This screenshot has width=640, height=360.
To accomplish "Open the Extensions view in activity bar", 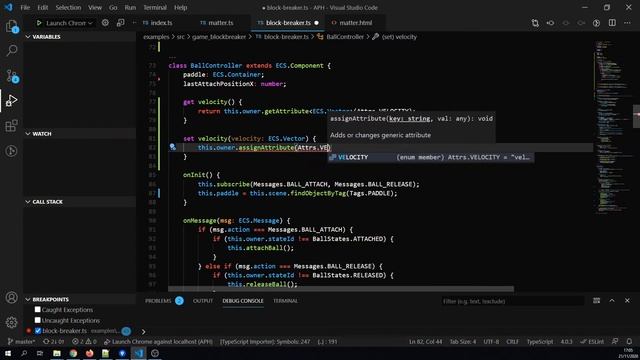I will (11, 126).
